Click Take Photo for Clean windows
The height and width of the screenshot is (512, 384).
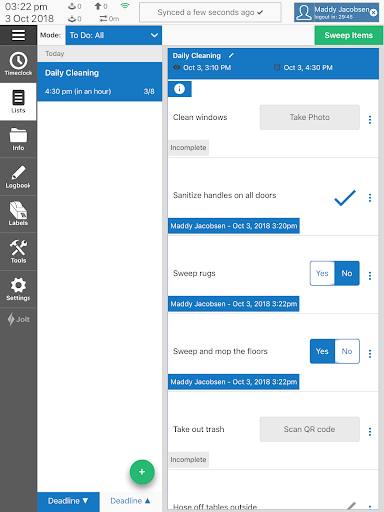310,117
